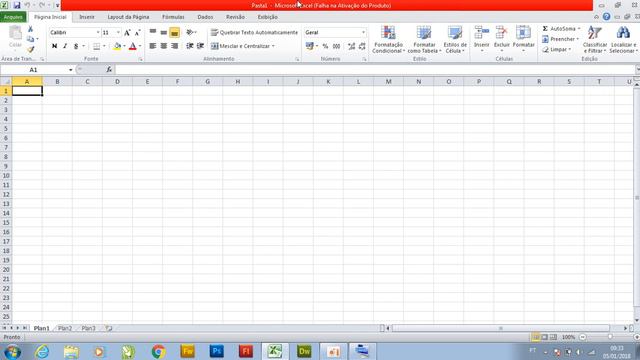Viewport: 640px width, 360px height.
Task: Apply percent style format
Action: pos(325,47)
